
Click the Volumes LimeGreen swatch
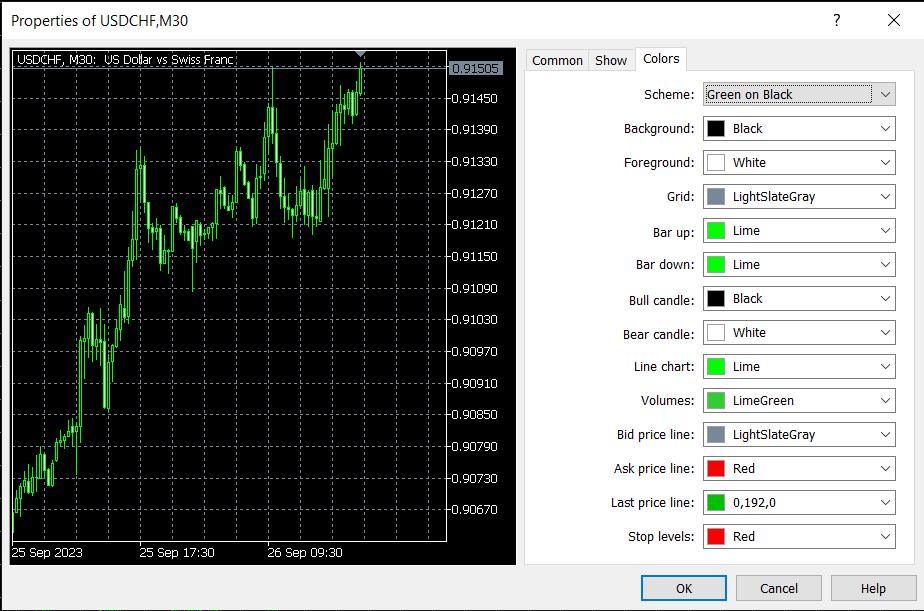715,401
